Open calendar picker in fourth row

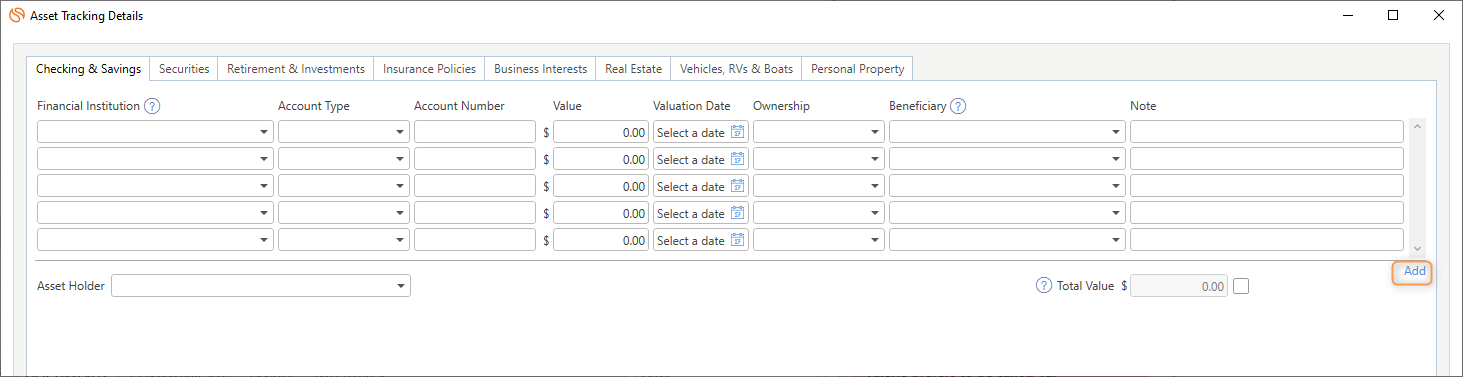tap(738, 213)
